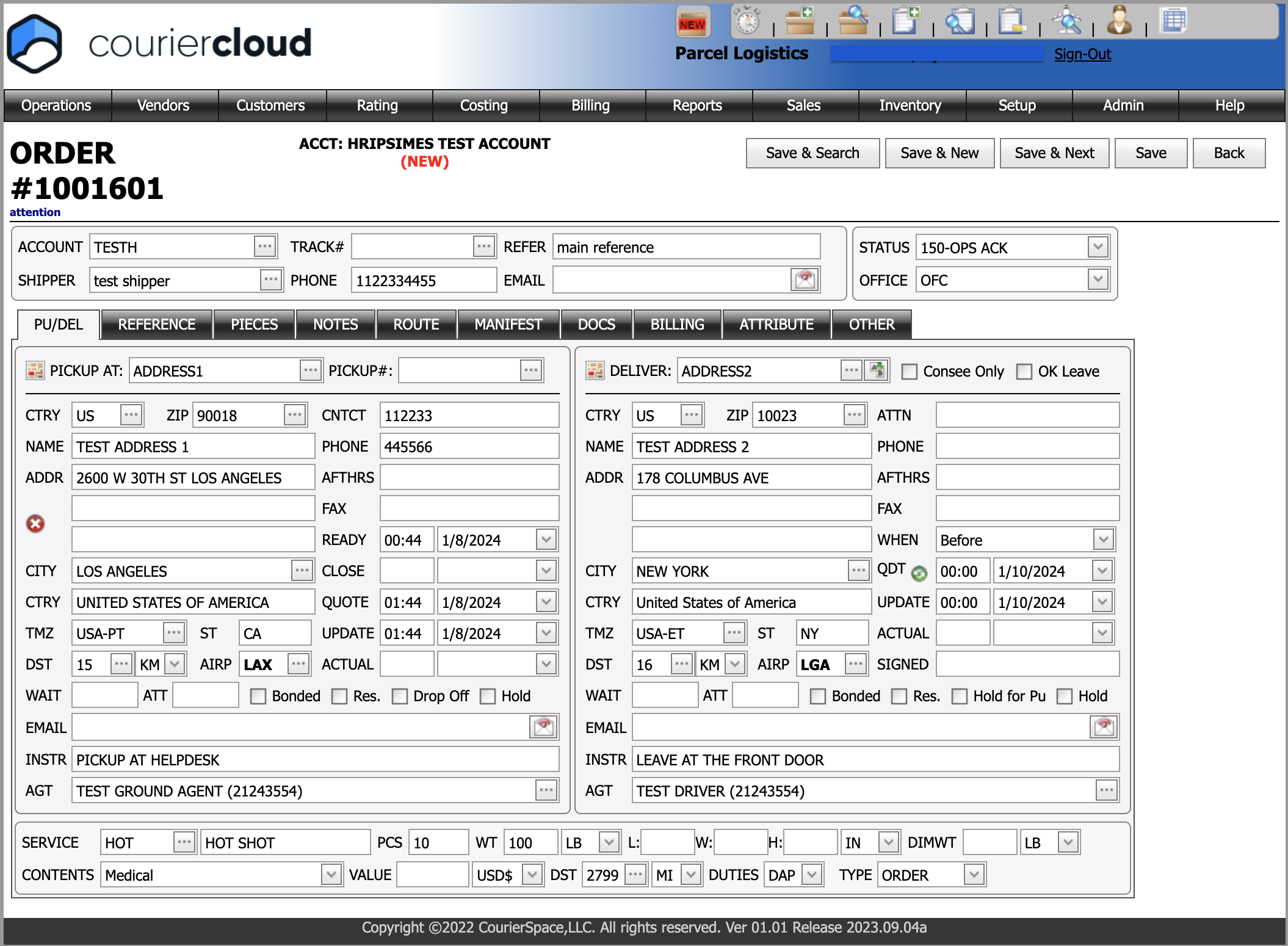Click the box with green plus icon
1288x946 pixels.
pyautogui.click(x=800, y=21)
